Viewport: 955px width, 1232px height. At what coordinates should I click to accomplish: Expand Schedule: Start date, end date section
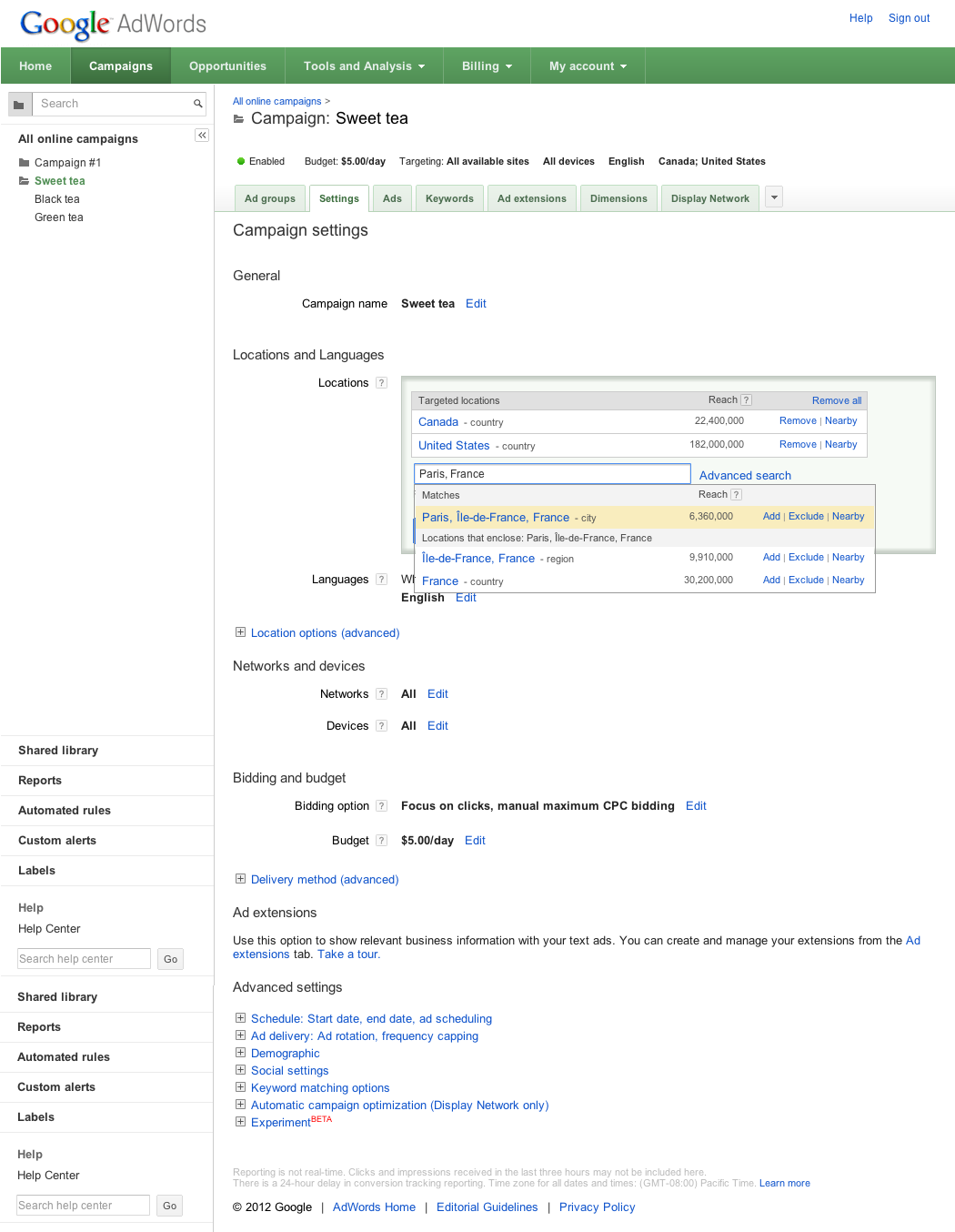click(240, 1018)
